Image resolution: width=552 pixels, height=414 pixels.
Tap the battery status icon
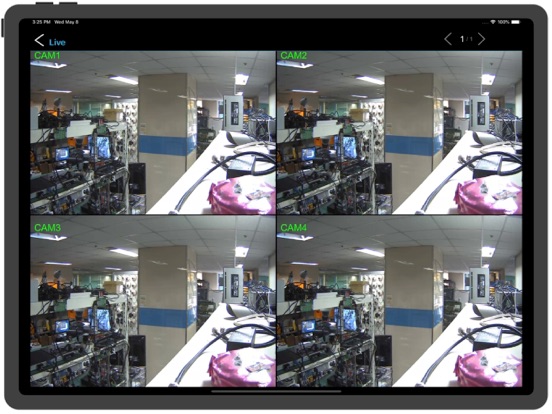(516, 22)
